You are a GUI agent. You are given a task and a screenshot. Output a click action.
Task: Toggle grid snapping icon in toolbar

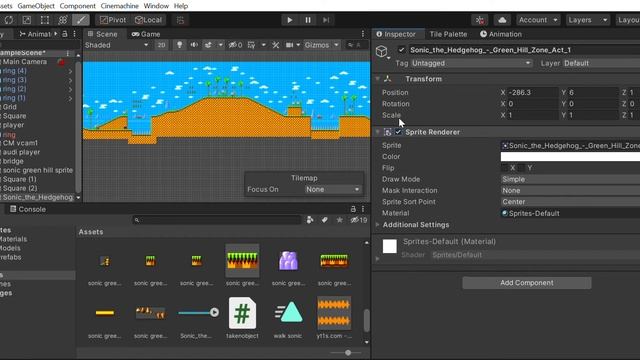(180, 20)
